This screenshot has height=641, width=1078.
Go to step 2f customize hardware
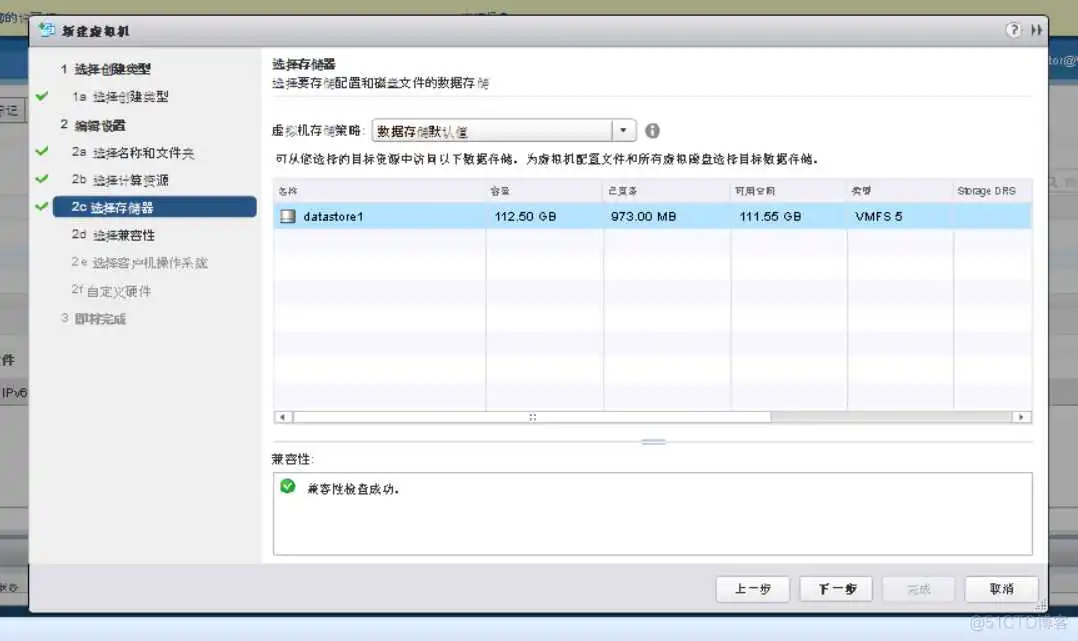[111, 291]
